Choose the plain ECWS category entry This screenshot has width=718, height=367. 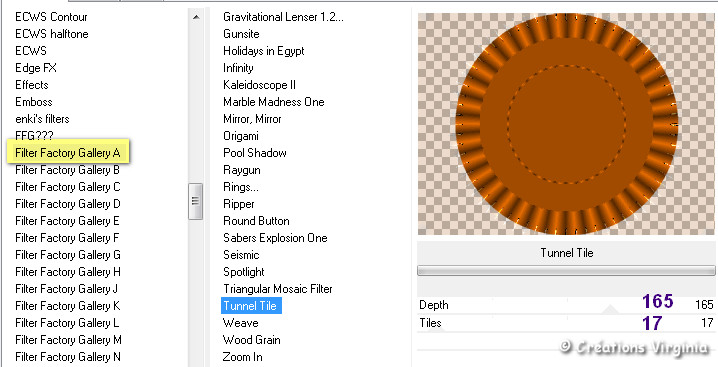click(31, 51)
